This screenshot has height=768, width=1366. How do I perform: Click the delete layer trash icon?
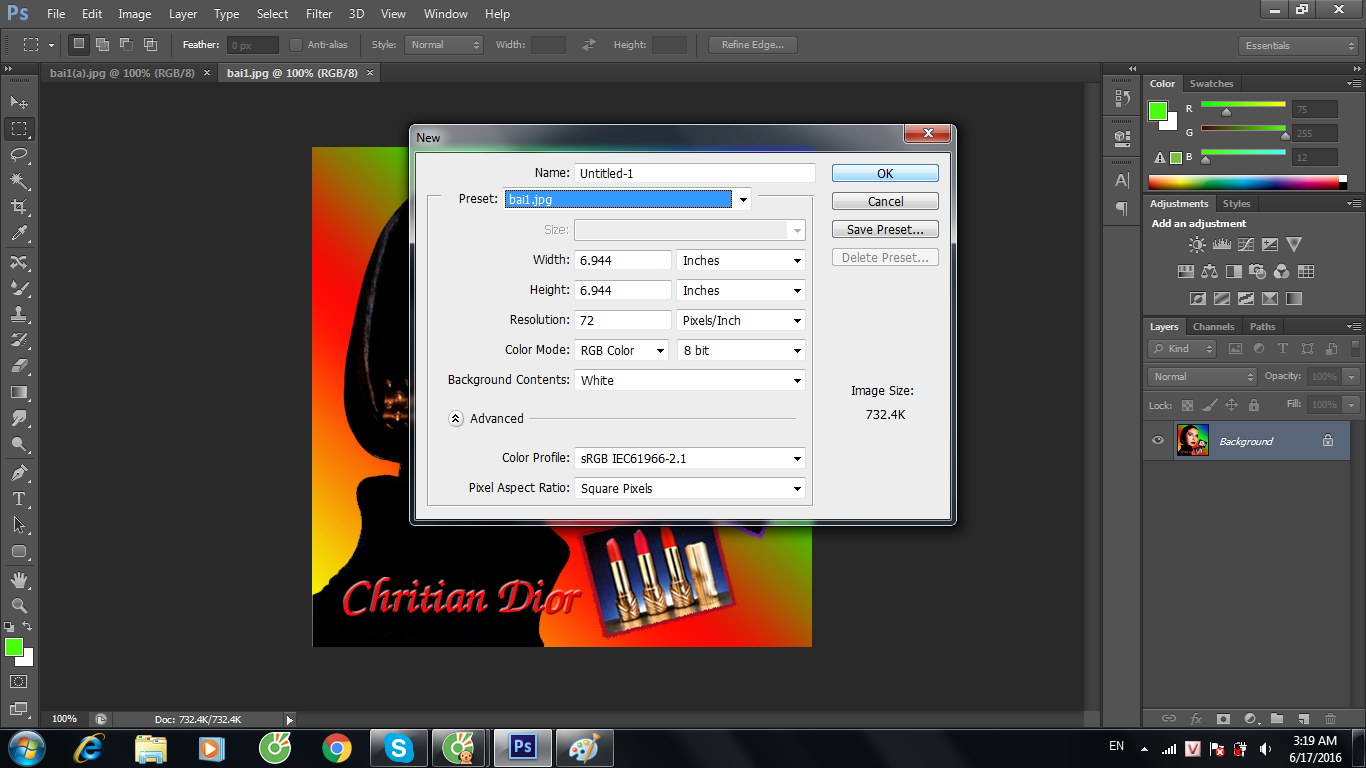(1330, 718)
